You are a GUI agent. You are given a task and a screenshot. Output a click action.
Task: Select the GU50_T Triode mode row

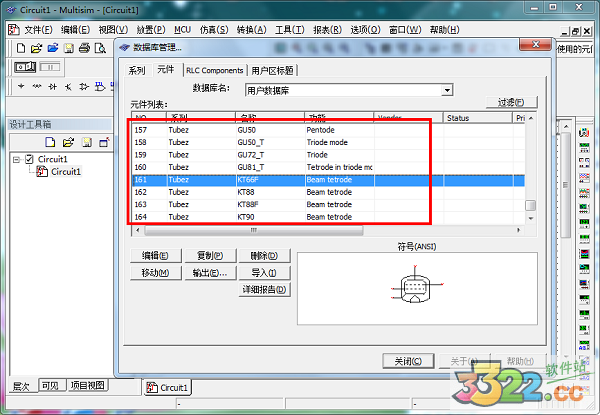coord(328,142)
